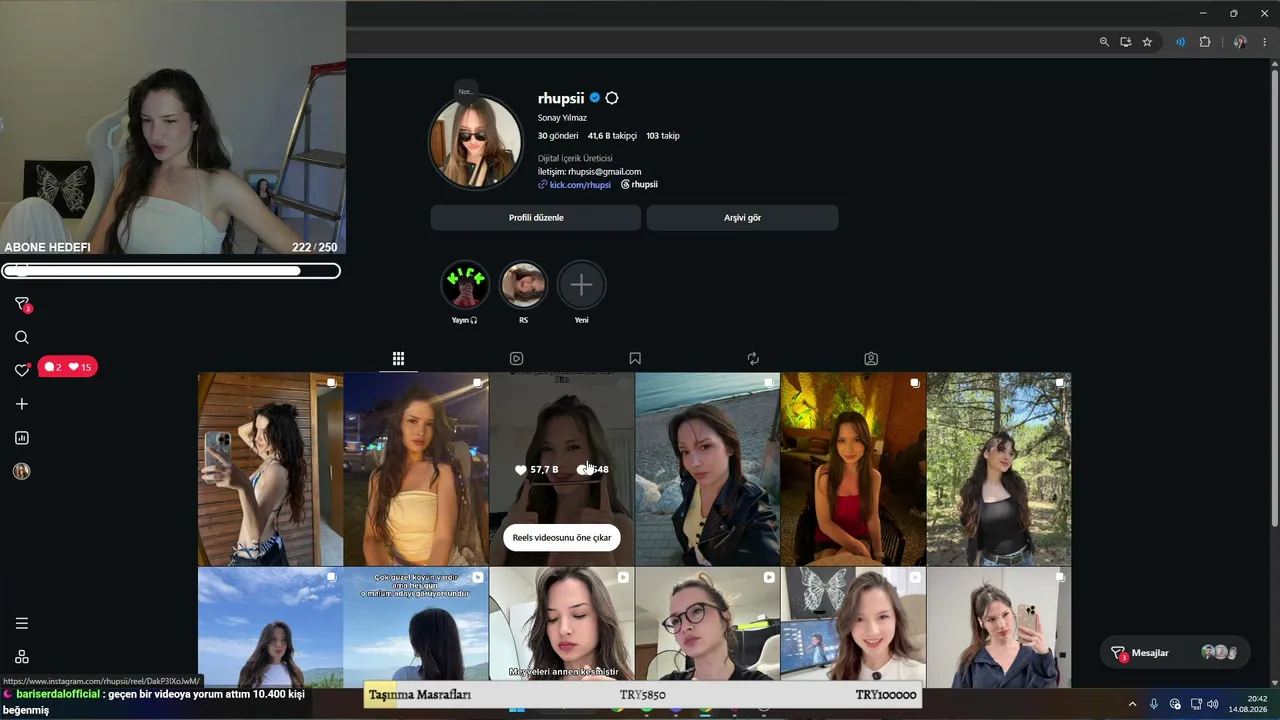1280x720 pixels.
Task: Open the Chrome extensions puzzle icon
Action: coord(1205,42)
